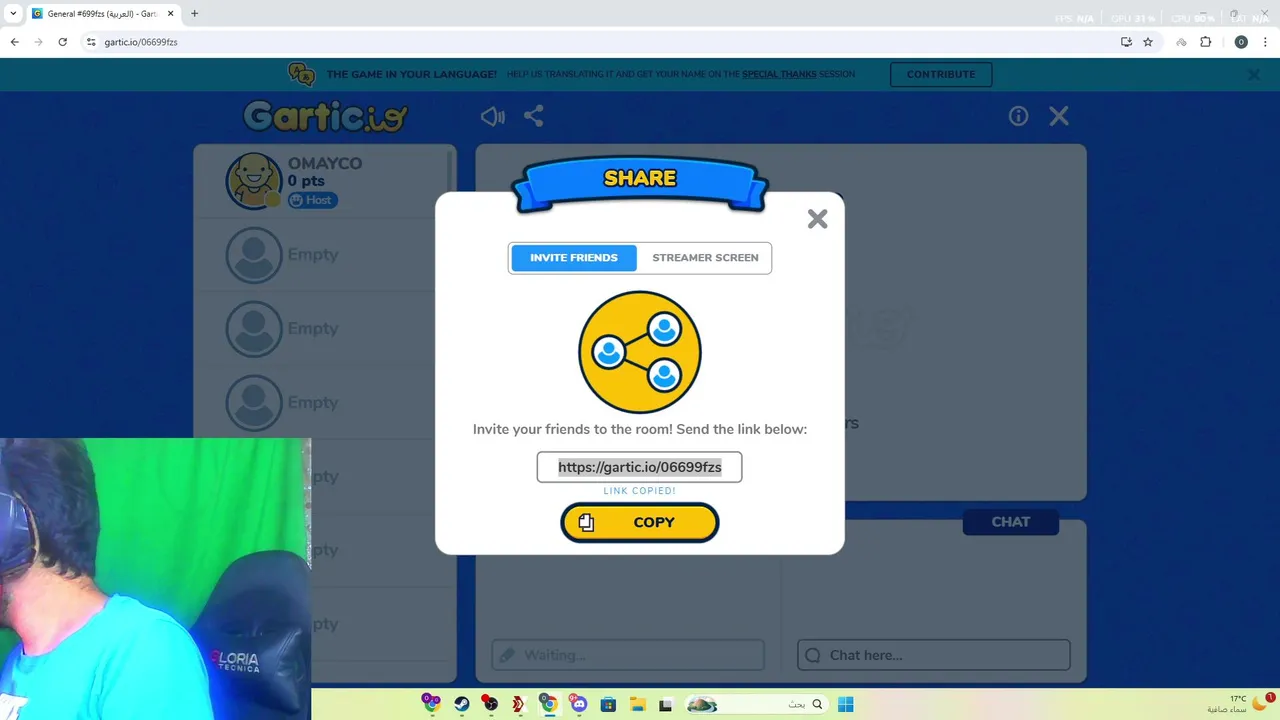Open Discord from the taskbar

click(579, 704)
